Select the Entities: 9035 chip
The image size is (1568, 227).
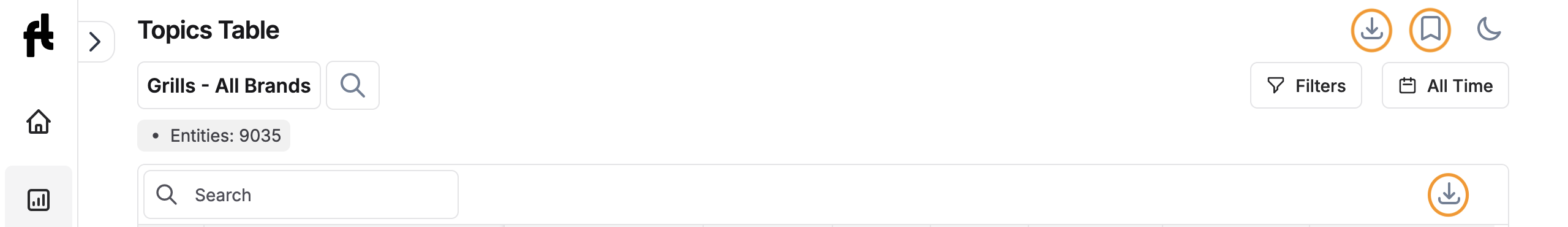click(x=214, y=136)
